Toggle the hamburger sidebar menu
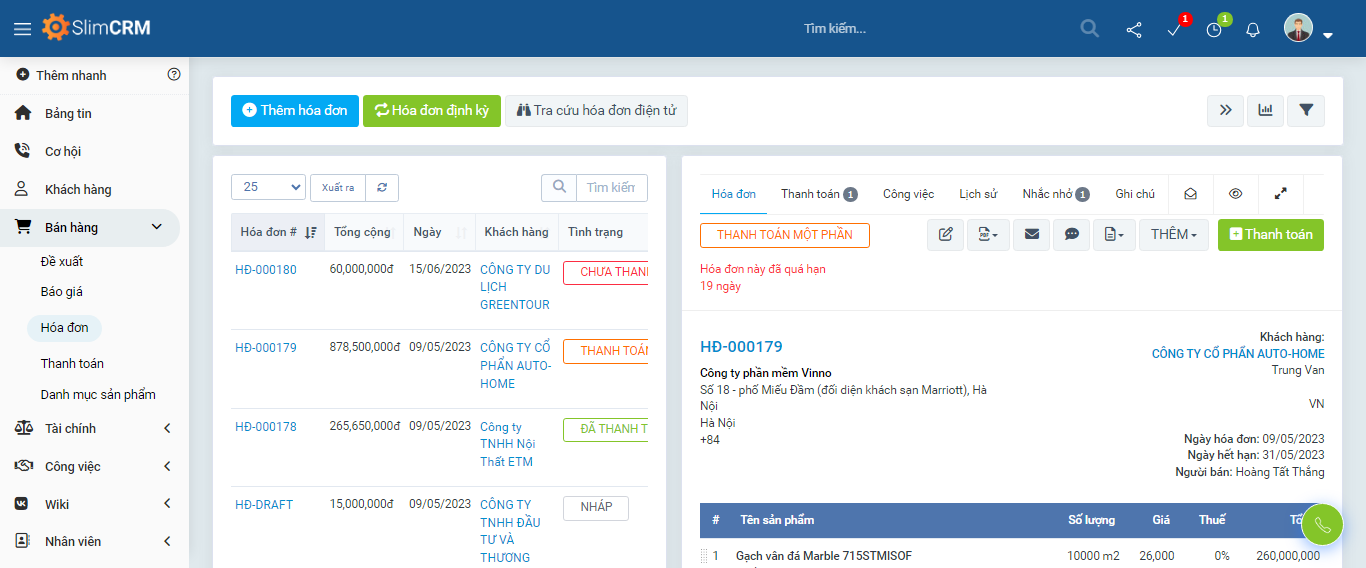The image size is (1366, 568). pyautogui.click(x=22, y=29)
